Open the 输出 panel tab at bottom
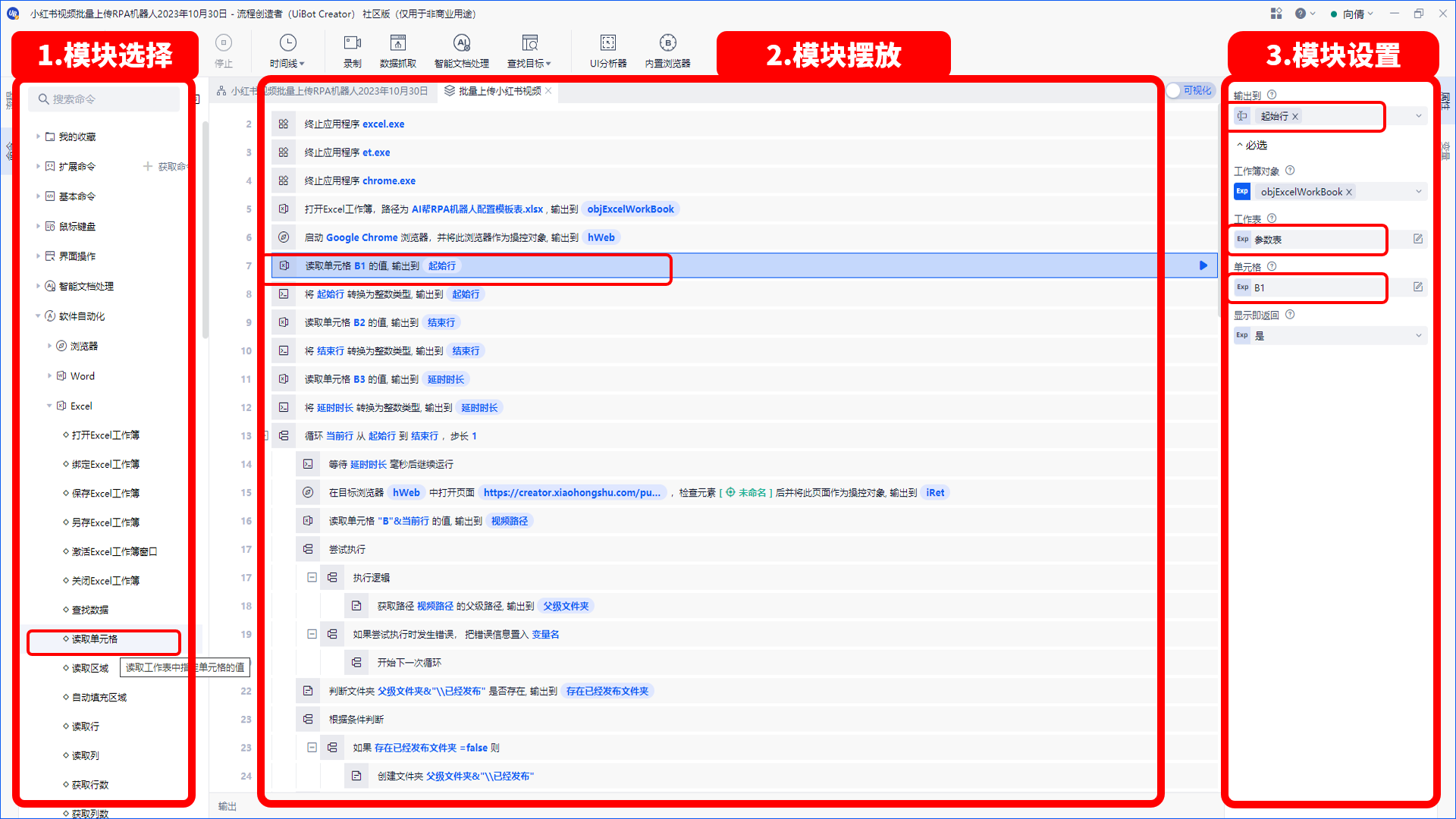The image size is (1456, 819). (227, 806)
